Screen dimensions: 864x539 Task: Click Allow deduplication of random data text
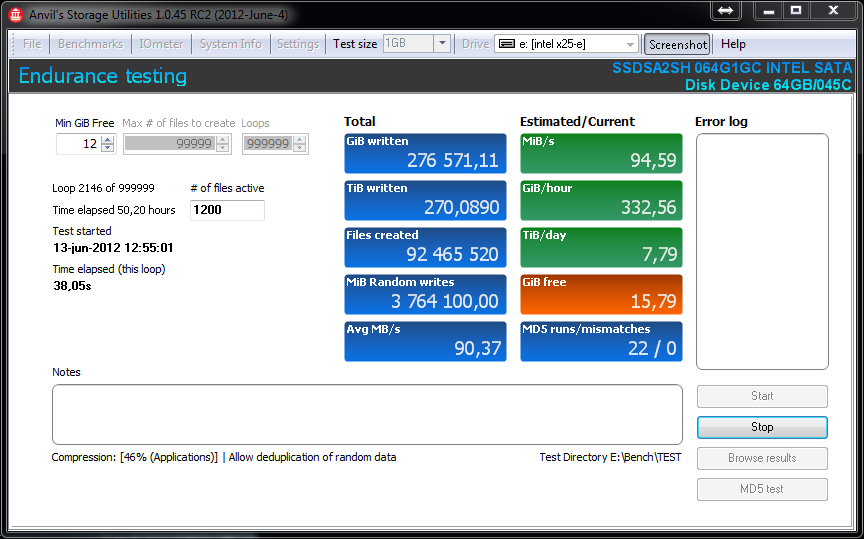[x=312, y=457]
